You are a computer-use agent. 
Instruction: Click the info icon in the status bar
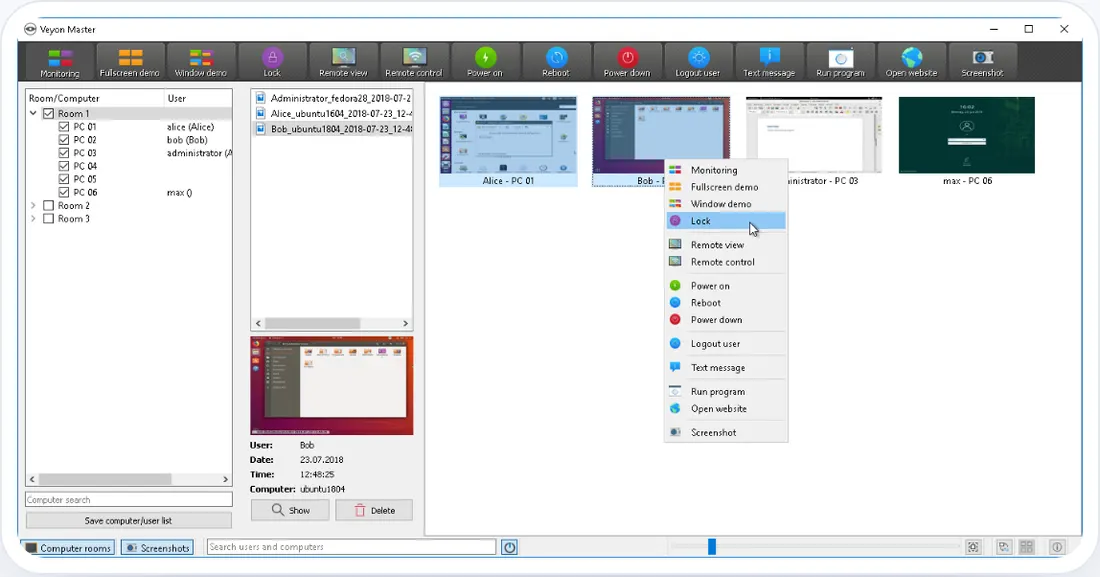point(1057,547)
